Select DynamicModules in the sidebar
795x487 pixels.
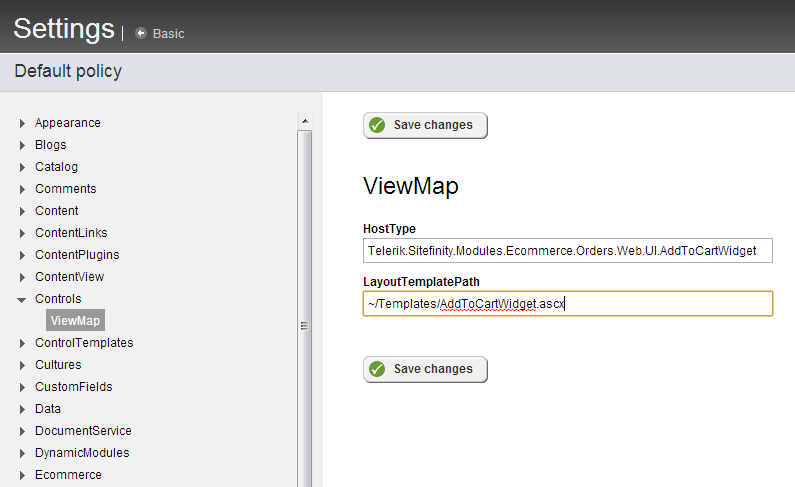[82, 453]
